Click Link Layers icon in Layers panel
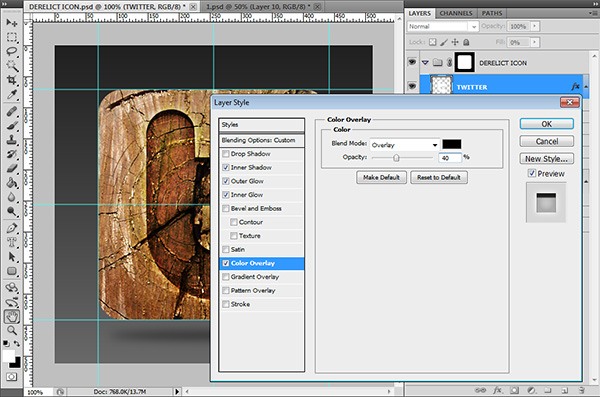This screenshot has width=600, height=397. 480,390
